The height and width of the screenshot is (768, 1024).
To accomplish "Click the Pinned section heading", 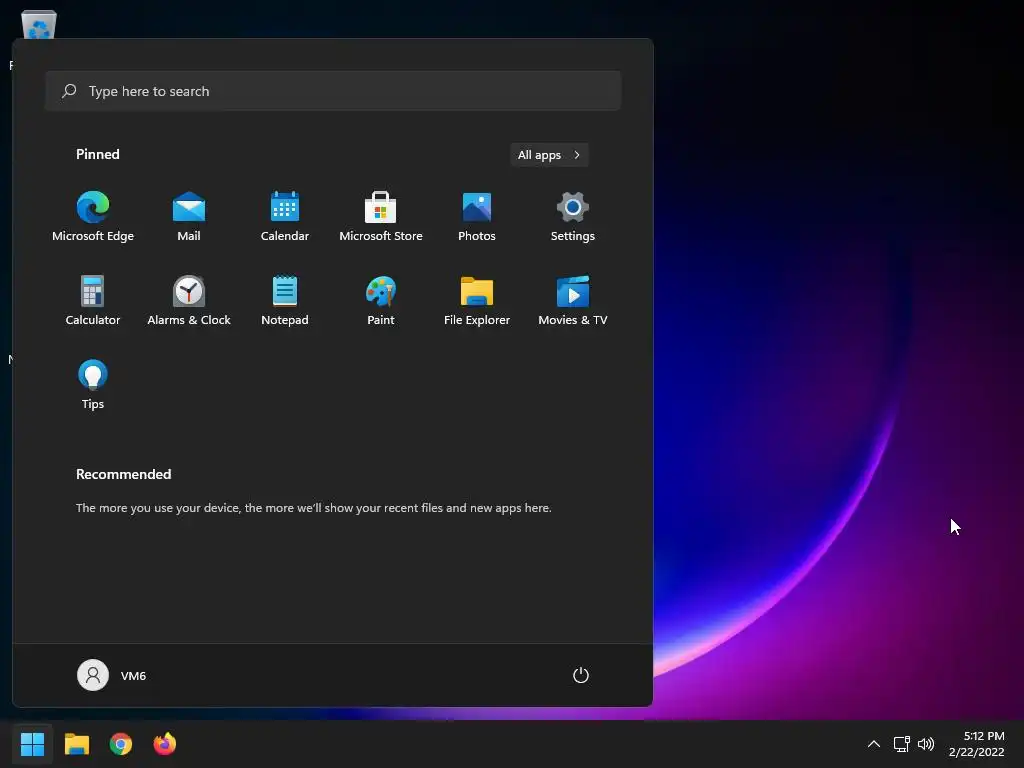I will click(x=98, y=154).
